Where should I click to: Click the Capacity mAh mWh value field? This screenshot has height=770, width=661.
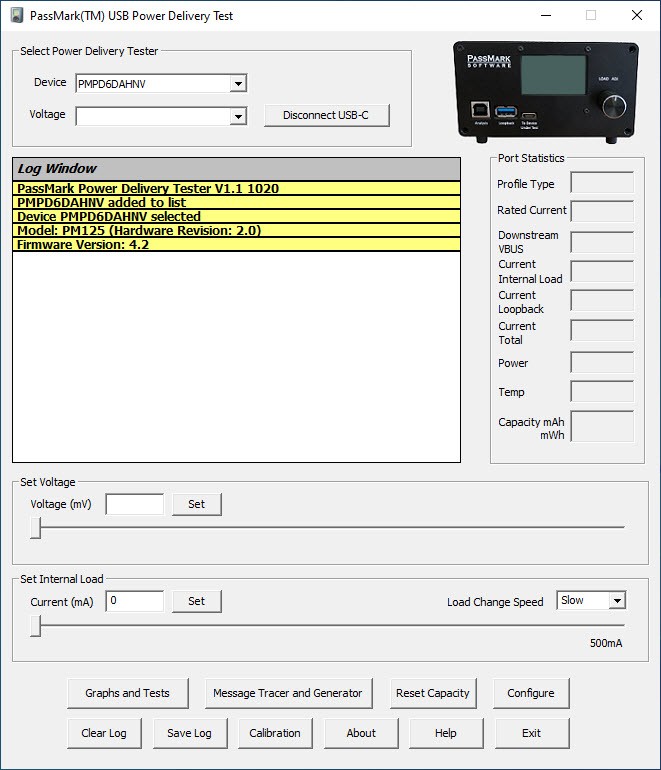coord(602,426)
